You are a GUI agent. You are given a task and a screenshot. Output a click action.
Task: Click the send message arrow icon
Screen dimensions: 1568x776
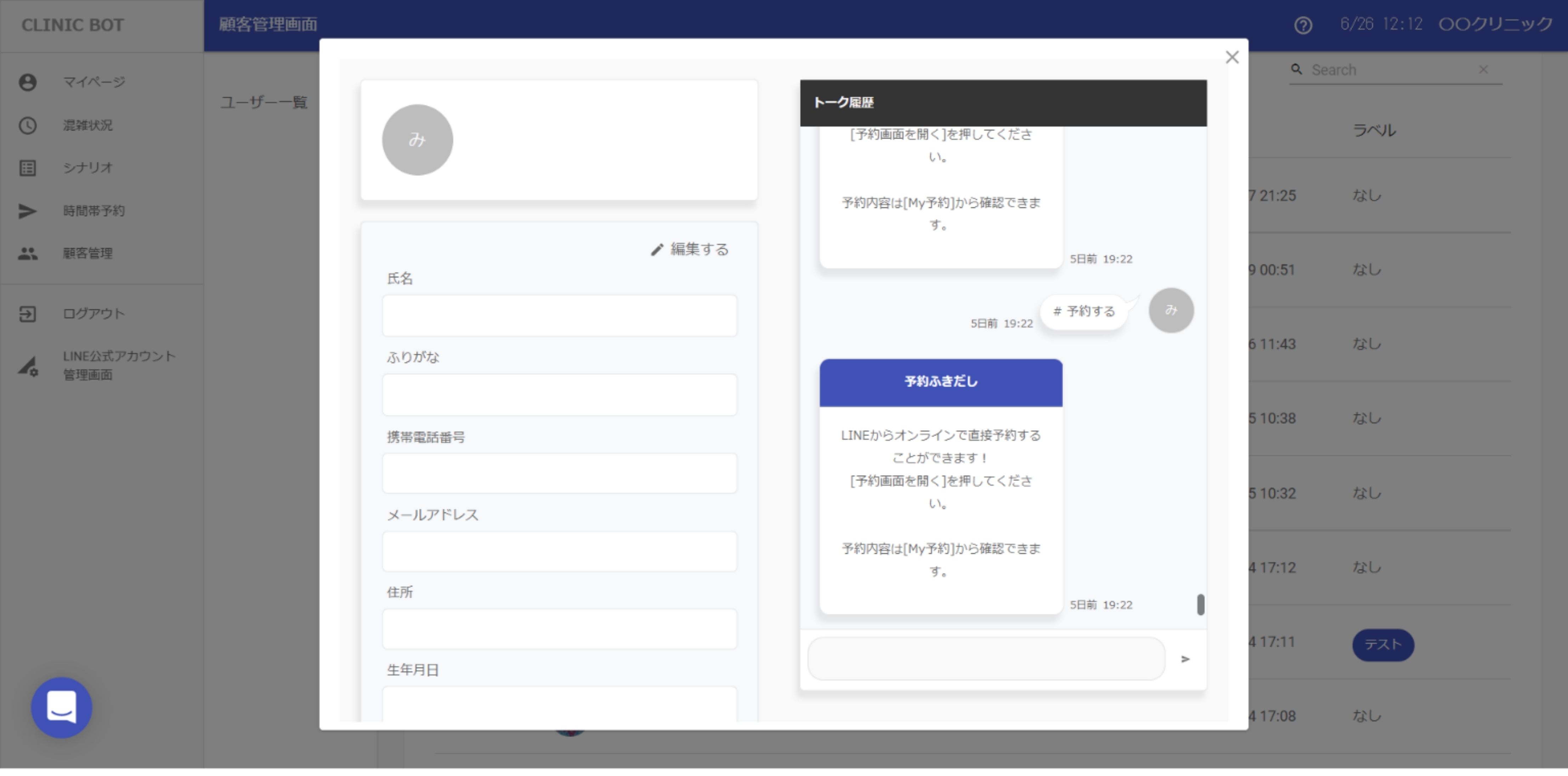[1184, 659]
